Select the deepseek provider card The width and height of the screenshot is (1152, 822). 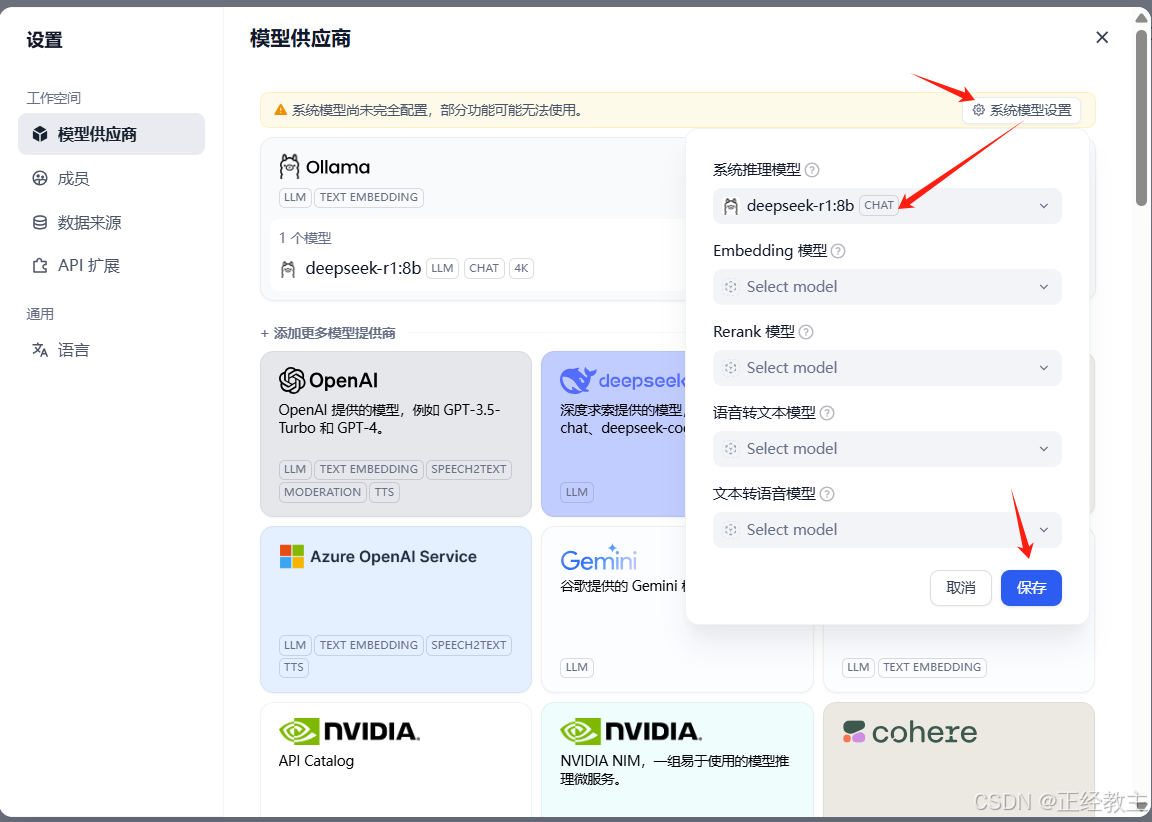(614, 433)
